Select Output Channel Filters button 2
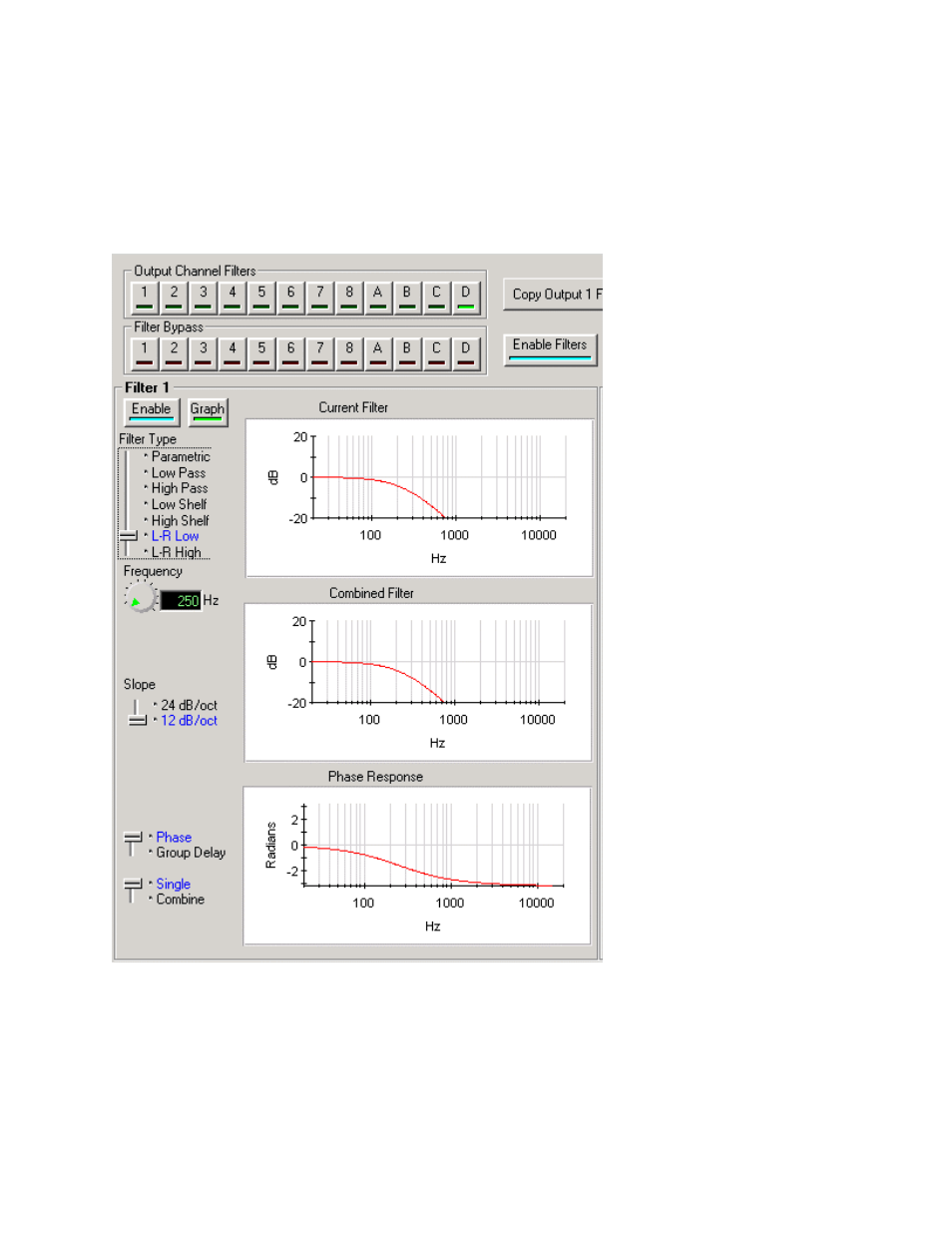Image resolution: width=952 pixels, height=1233 pixels. pos(174,298)
